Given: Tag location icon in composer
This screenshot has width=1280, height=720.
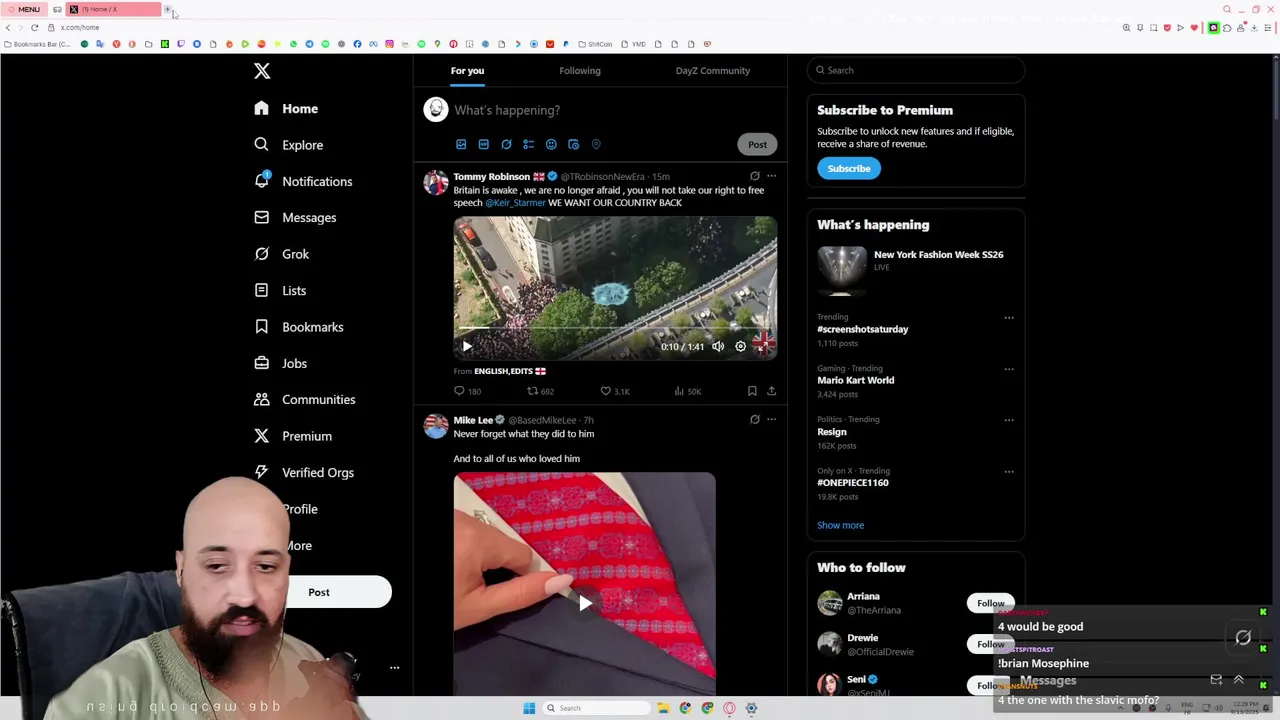Looking at the screenshot, I should pos(596,144).
